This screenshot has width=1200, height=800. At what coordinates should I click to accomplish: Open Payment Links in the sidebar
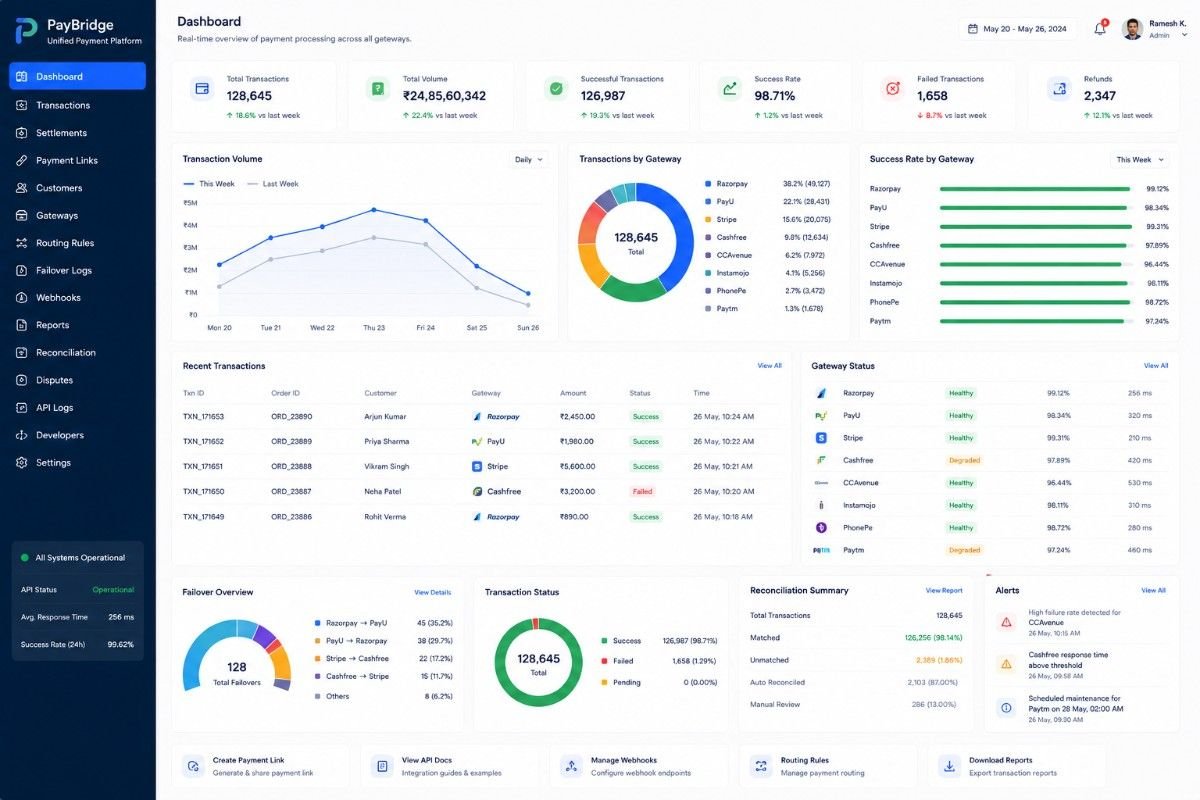click(77, 160)
